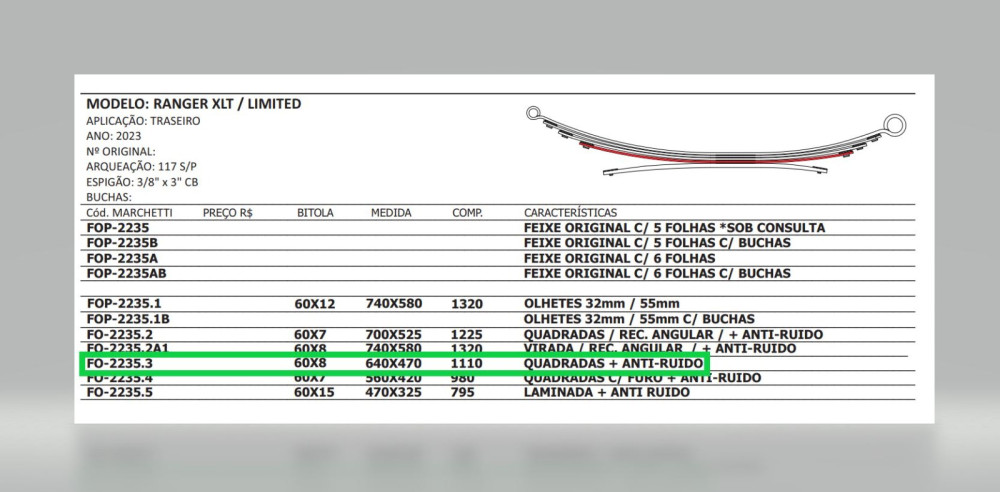1000x492 pixels.
Task: Click the OLHETES 32mm / 55mm description
Action: pos(601,304)
